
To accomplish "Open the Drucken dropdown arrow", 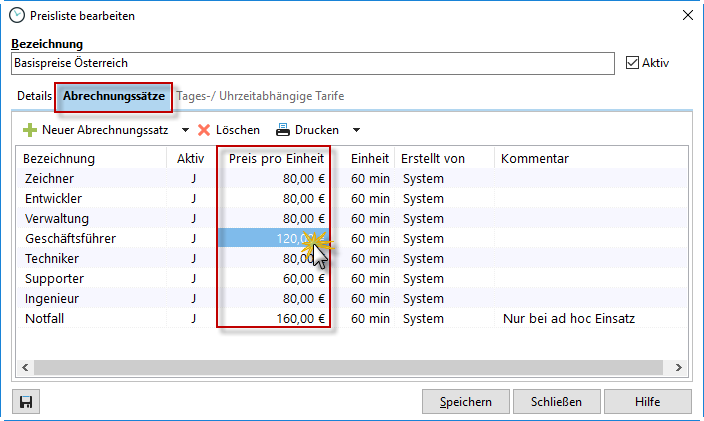I will tap(356, 130).
